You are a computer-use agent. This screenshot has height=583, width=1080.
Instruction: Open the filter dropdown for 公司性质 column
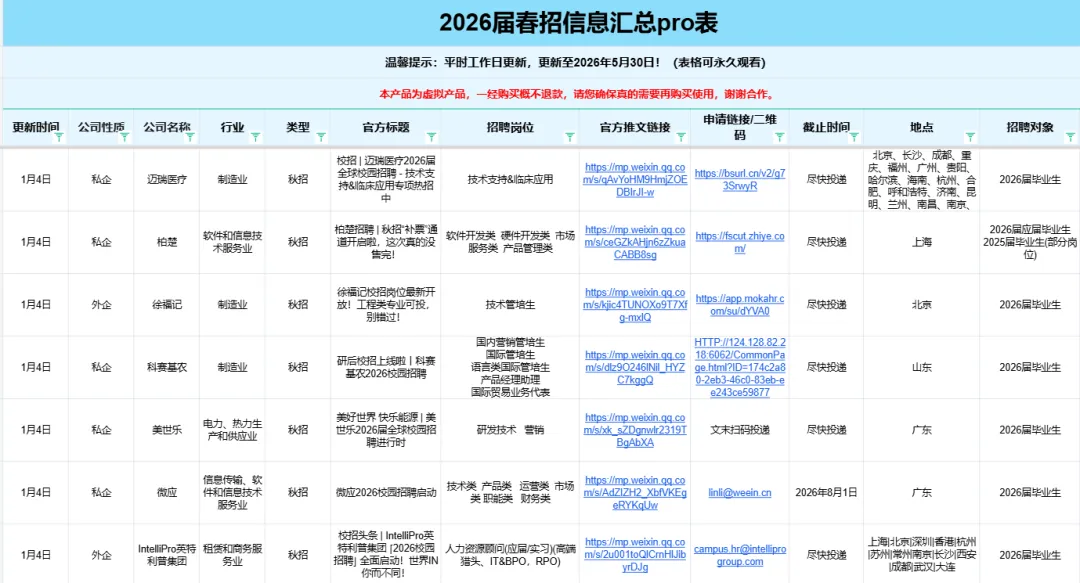pyautogui.click(x=125, y=137)
